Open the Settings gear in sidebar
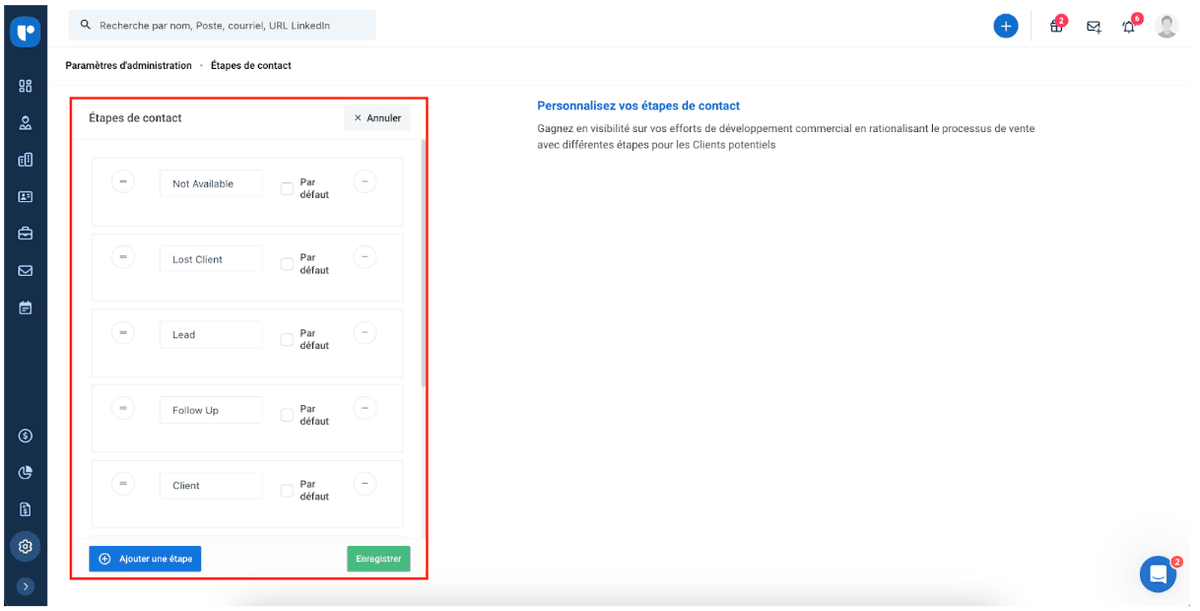1200x611 pixels. 25,546
